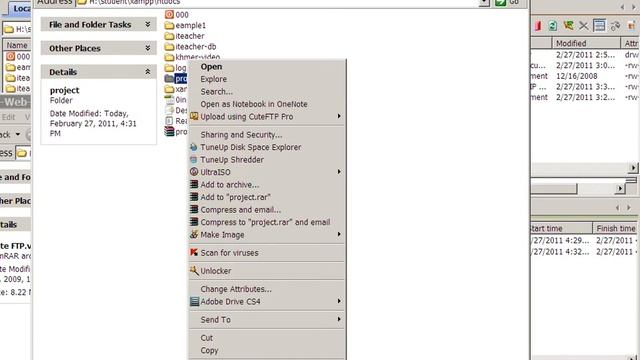Click the list view icon in CuteFTP toolbar
640x360 pixels.
[x=599, y=25]
